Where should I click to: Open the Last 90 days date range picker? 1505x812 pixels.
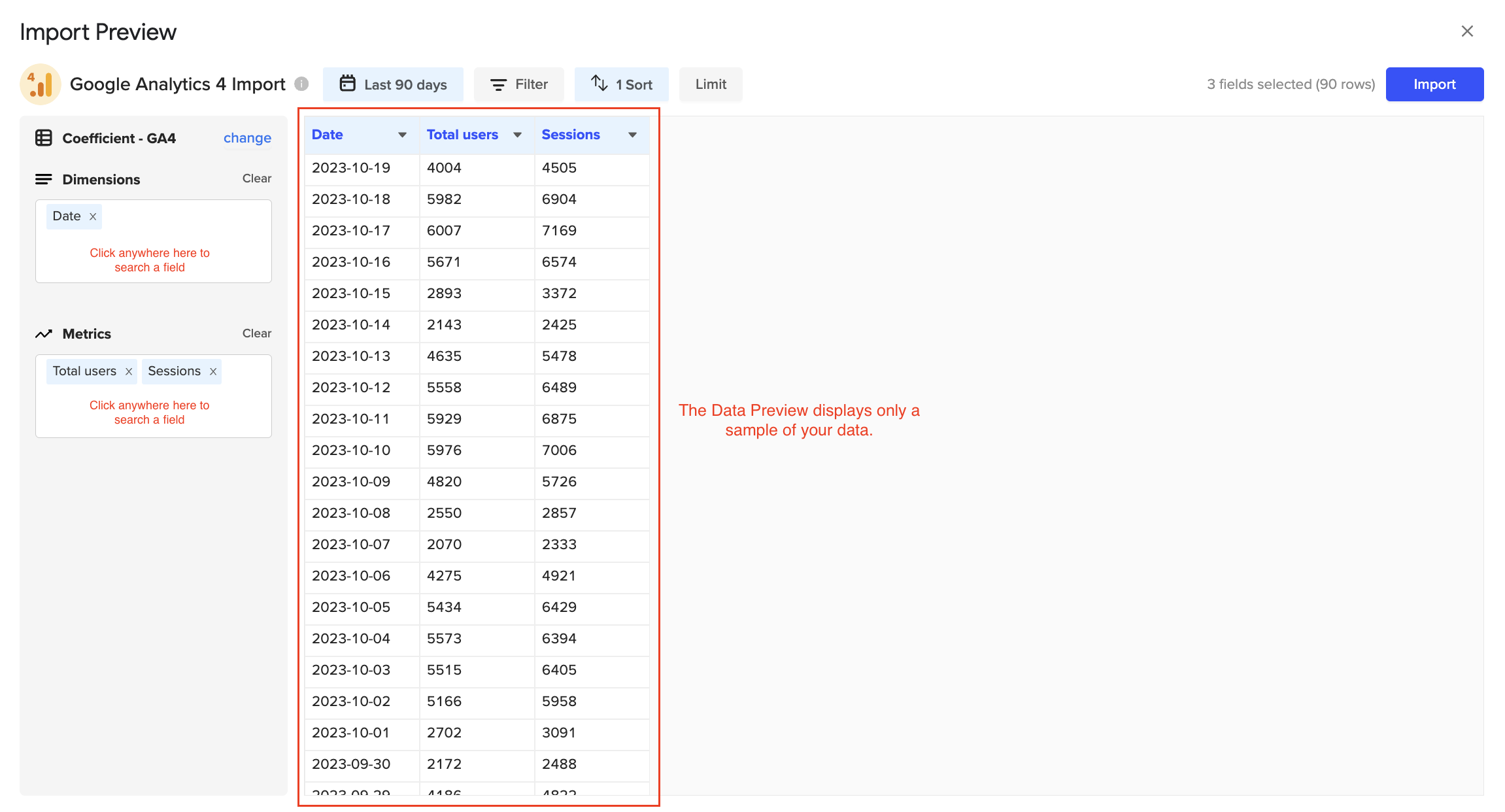pyautogui.click(x=393, y=84)
